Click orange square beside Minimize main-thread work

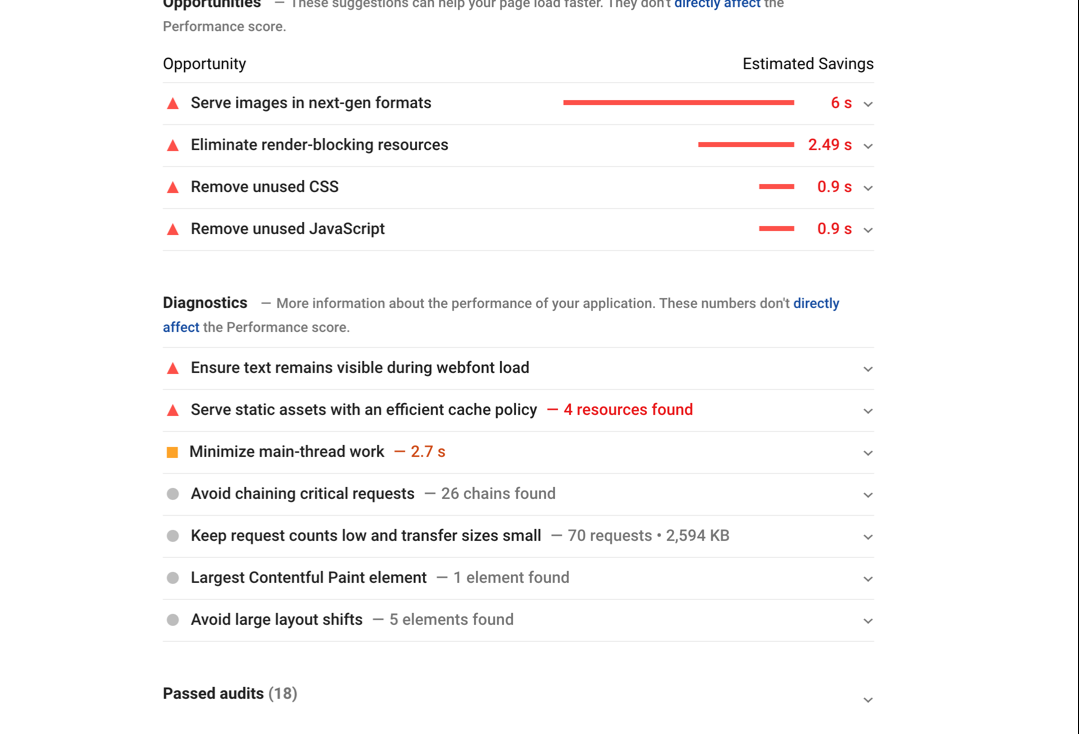(x=172, y=453)
